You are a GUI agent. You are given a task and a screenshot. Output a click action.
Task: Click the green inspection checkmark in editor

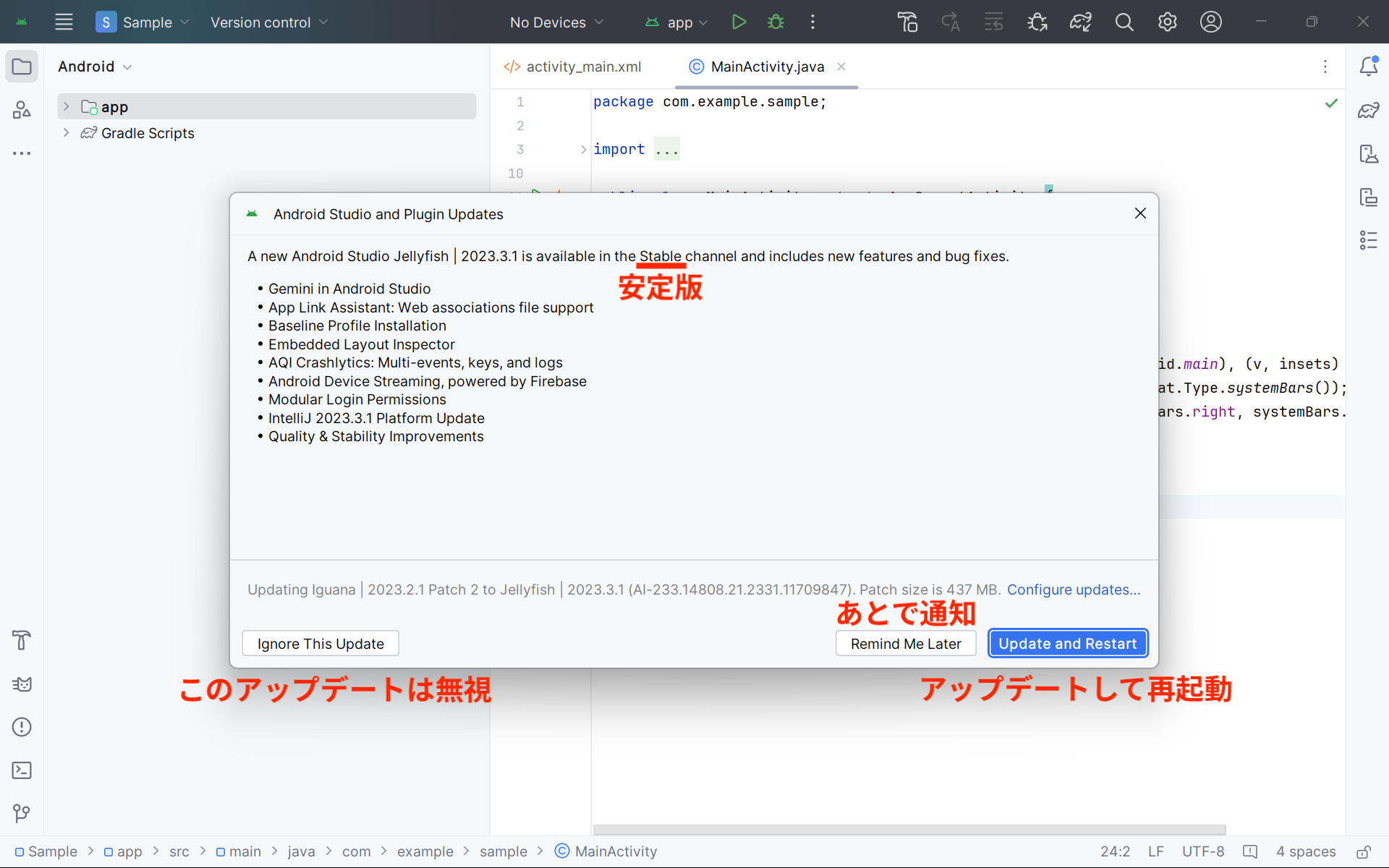pos(1331,103)
